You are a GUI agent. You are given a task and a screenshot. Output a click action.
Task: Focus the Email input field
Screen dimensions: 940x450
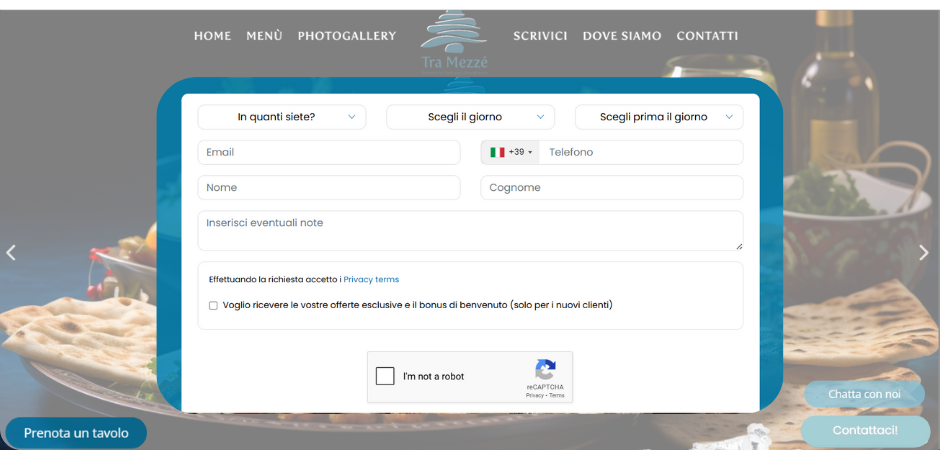point(328,152)
